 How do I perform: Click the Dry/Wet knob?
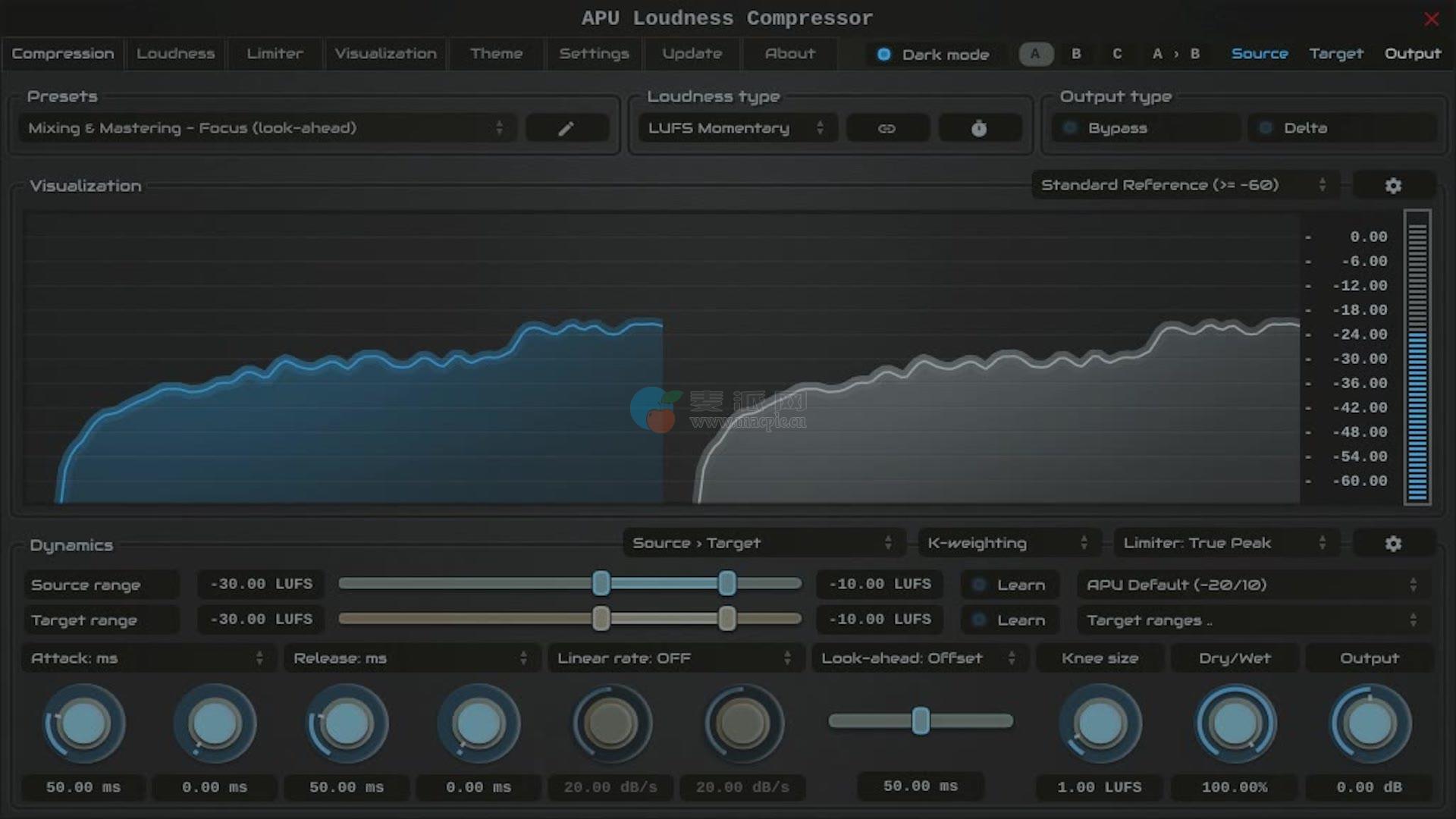click(1235, 724)
